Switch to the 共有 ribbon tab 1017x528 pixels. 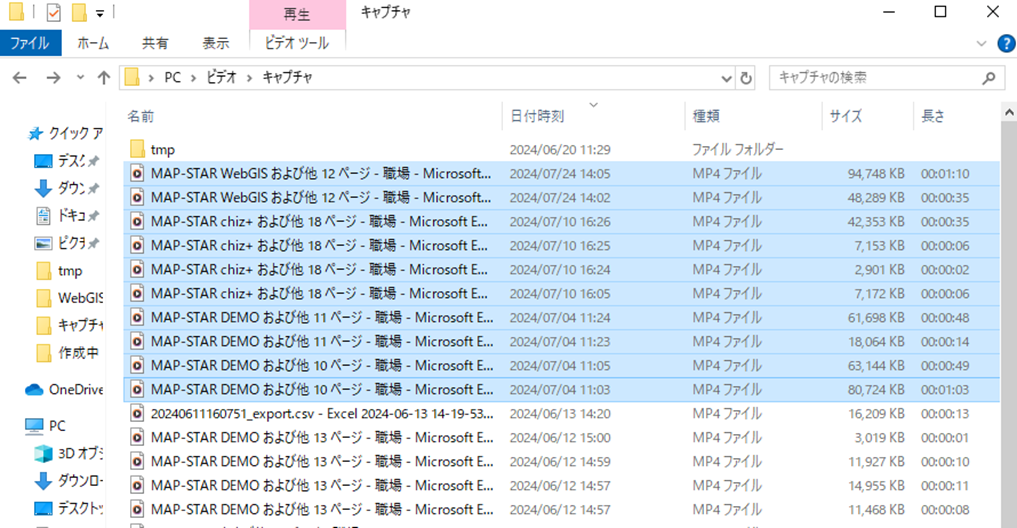155,43
